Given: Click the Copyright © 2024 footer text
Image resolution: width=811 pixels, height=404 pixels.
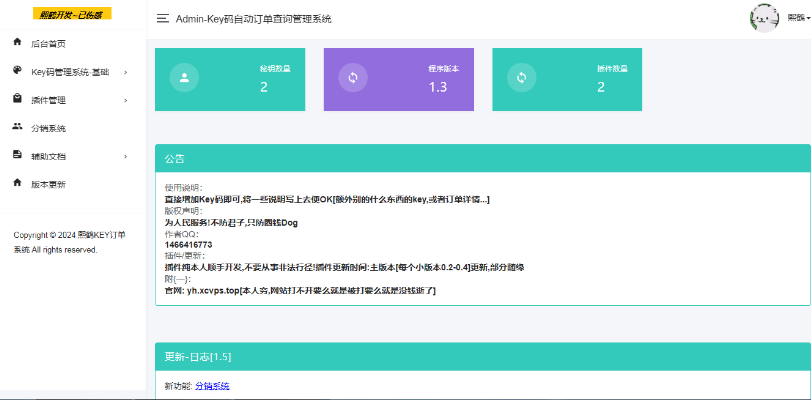Looking at the screenshot, I should 69,242.
